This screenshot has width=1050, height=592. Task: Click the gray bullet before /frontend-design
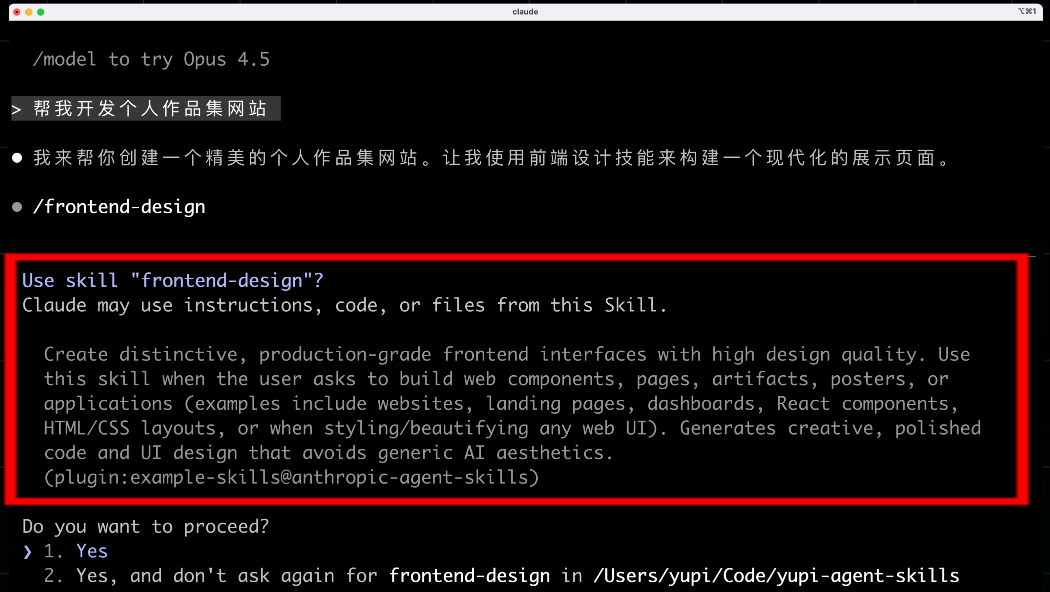17,207
